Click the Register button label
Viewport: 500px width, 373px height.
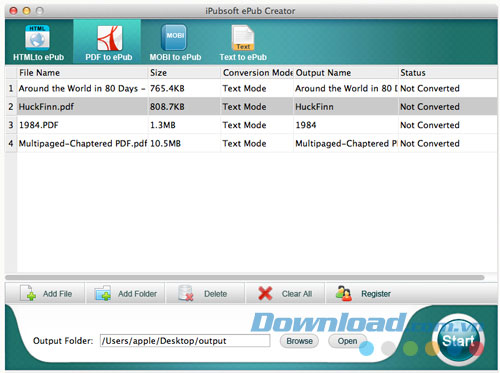coord(376,294)
